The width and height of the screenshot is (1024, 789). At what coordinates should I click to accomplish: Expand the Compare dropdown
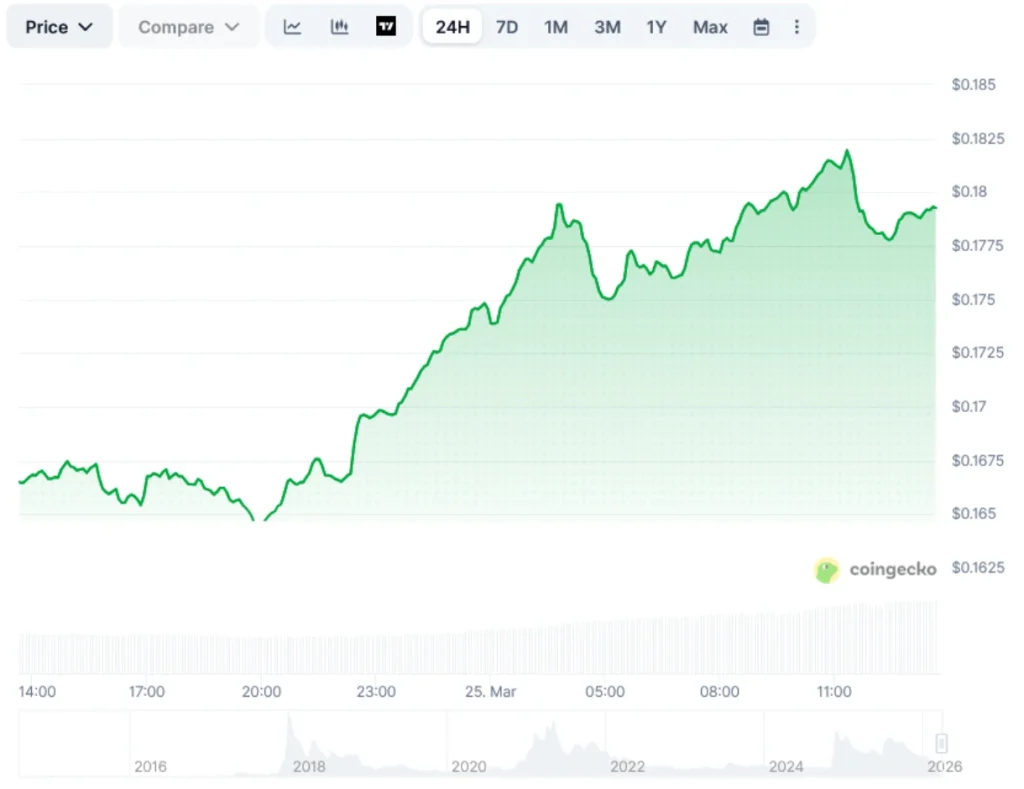coord(188,27)
